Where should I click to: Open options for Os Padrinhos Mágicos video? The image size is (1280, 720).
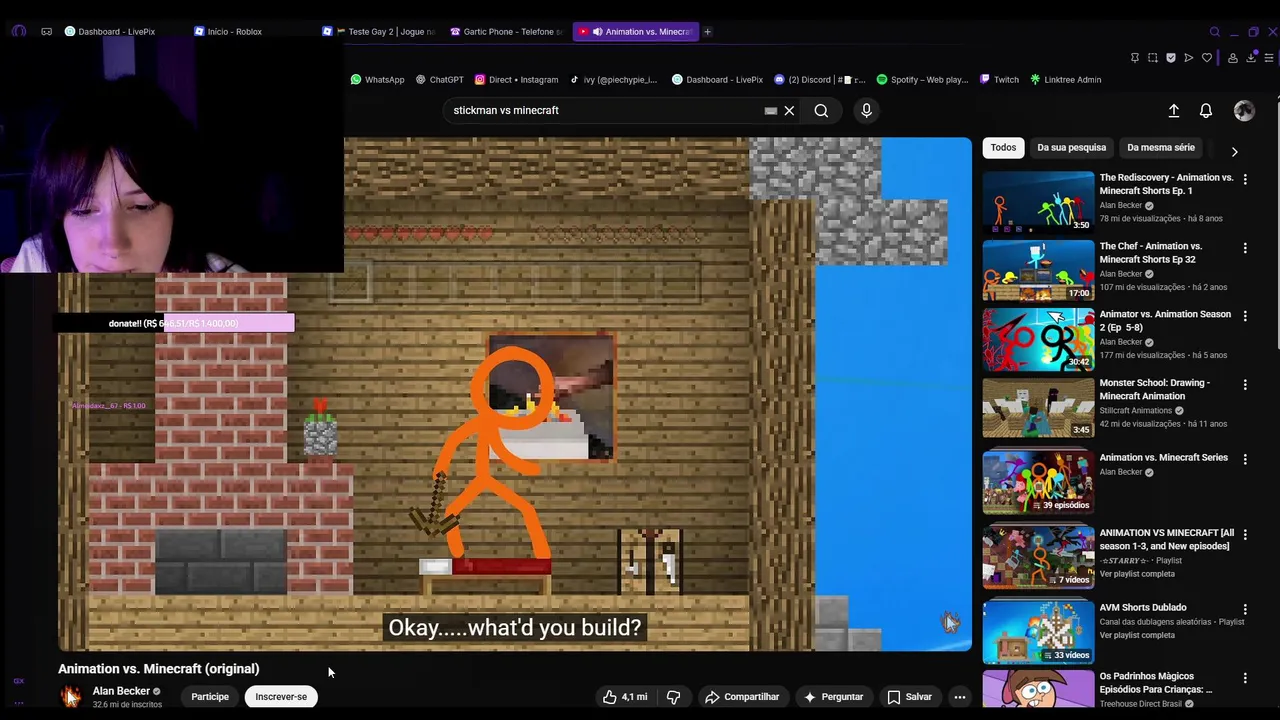click(1245, 678)
